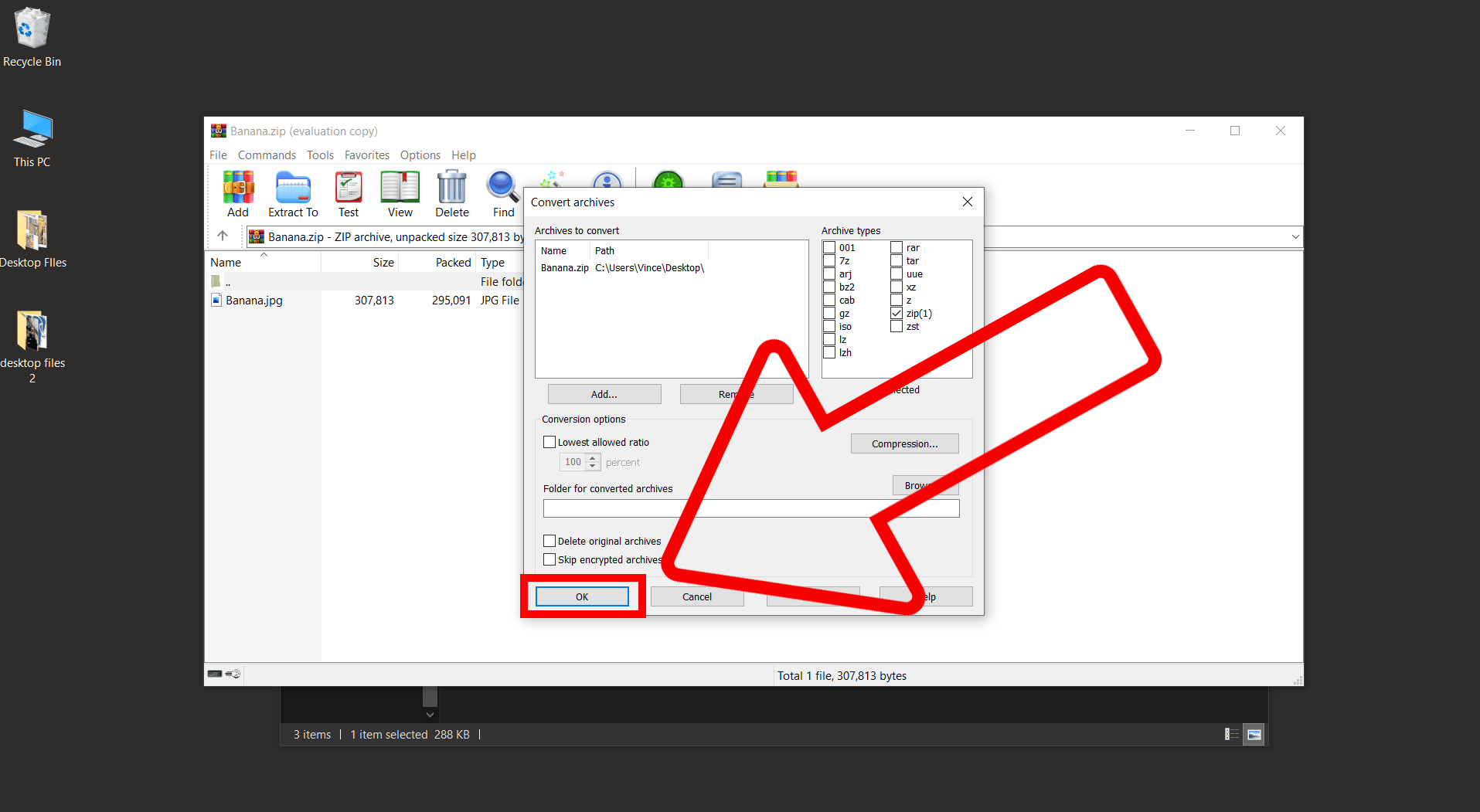Sort by the Name column header
This screenshot has width=1480, height=812.
point(226,262)
